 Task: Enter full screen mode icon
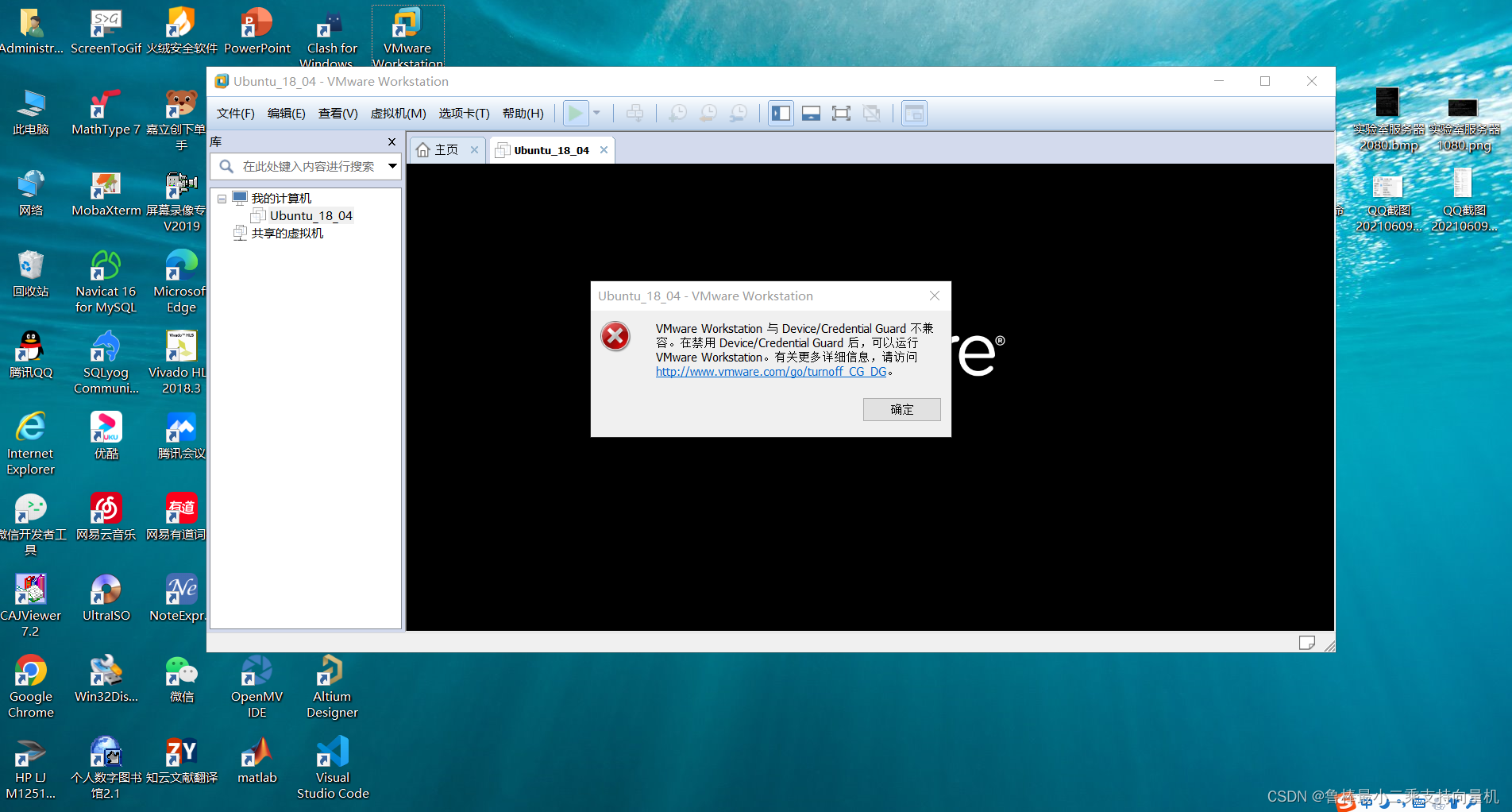tap(841, 113)
